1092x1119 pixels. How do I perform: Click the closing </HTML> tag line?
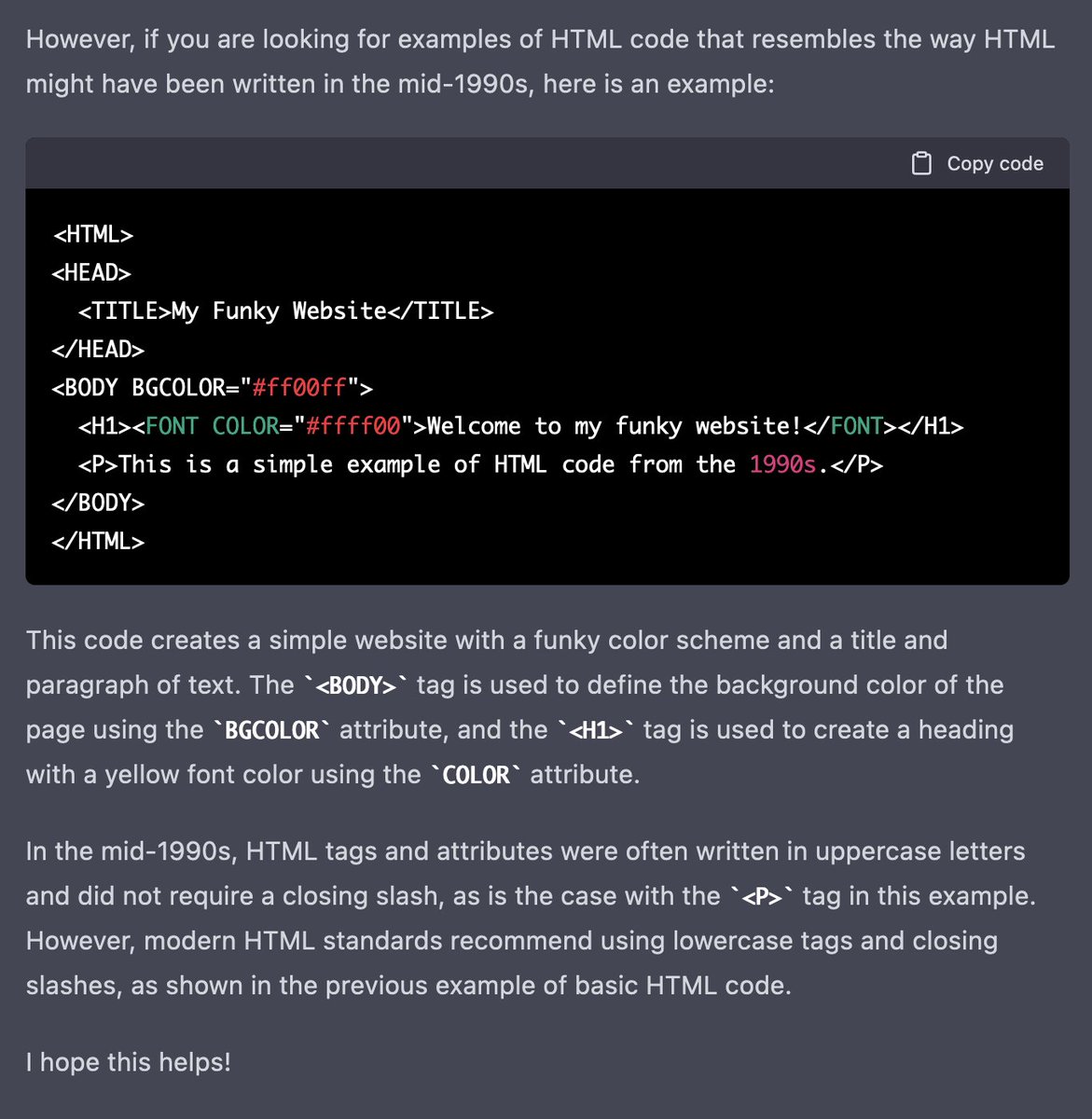[98, 541]
